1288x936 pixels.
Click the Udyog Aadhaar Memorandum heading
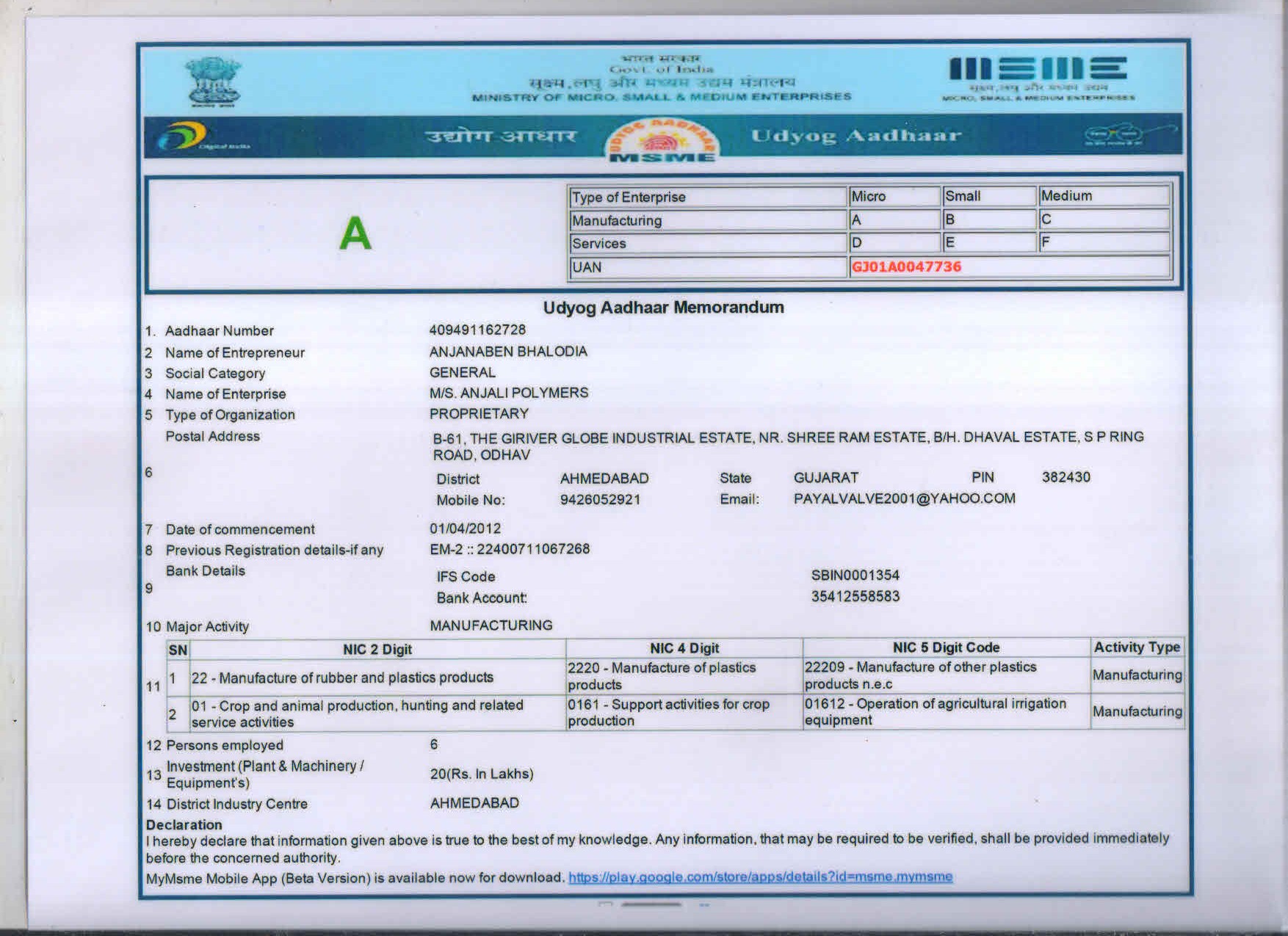click(663, 308)
